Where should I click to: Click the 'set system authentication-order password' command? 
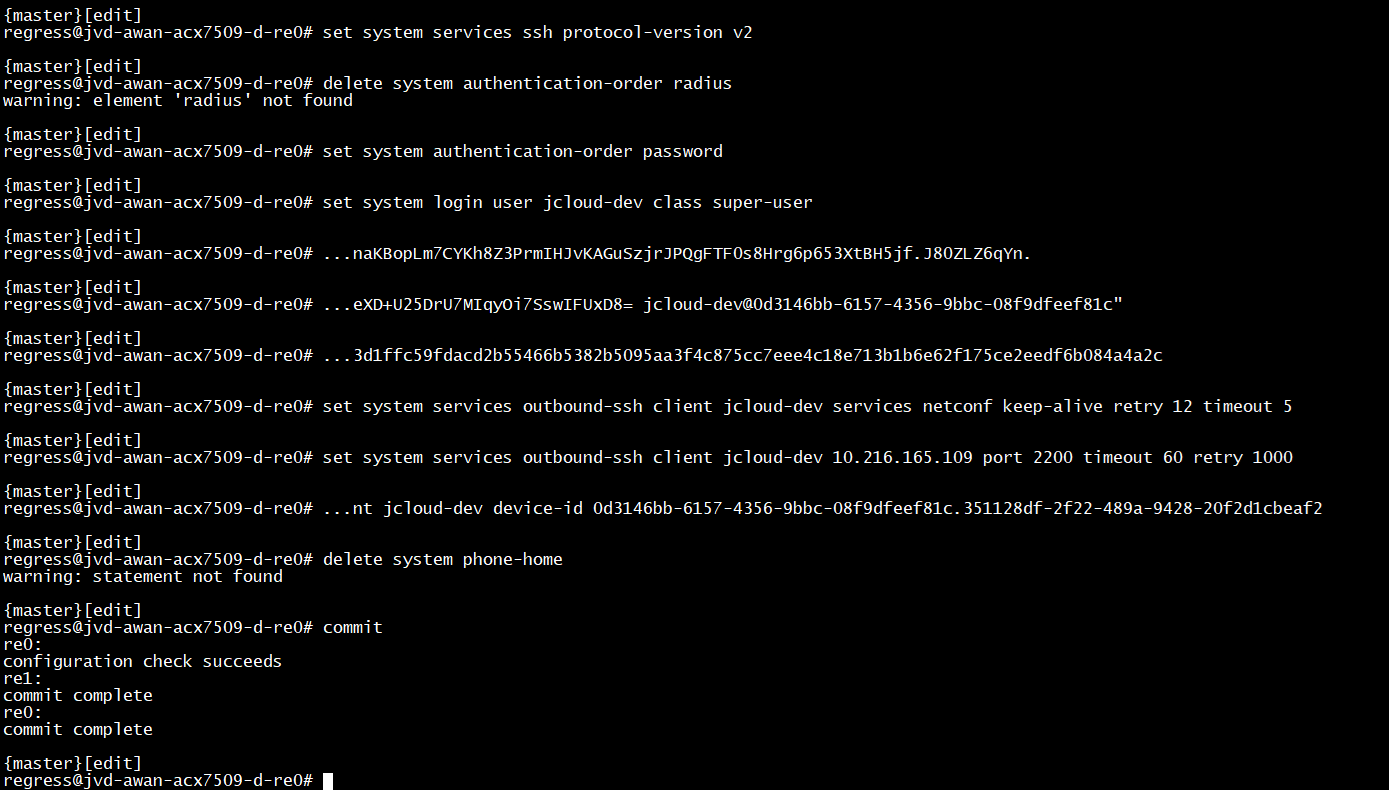click(x=522, y=151)
